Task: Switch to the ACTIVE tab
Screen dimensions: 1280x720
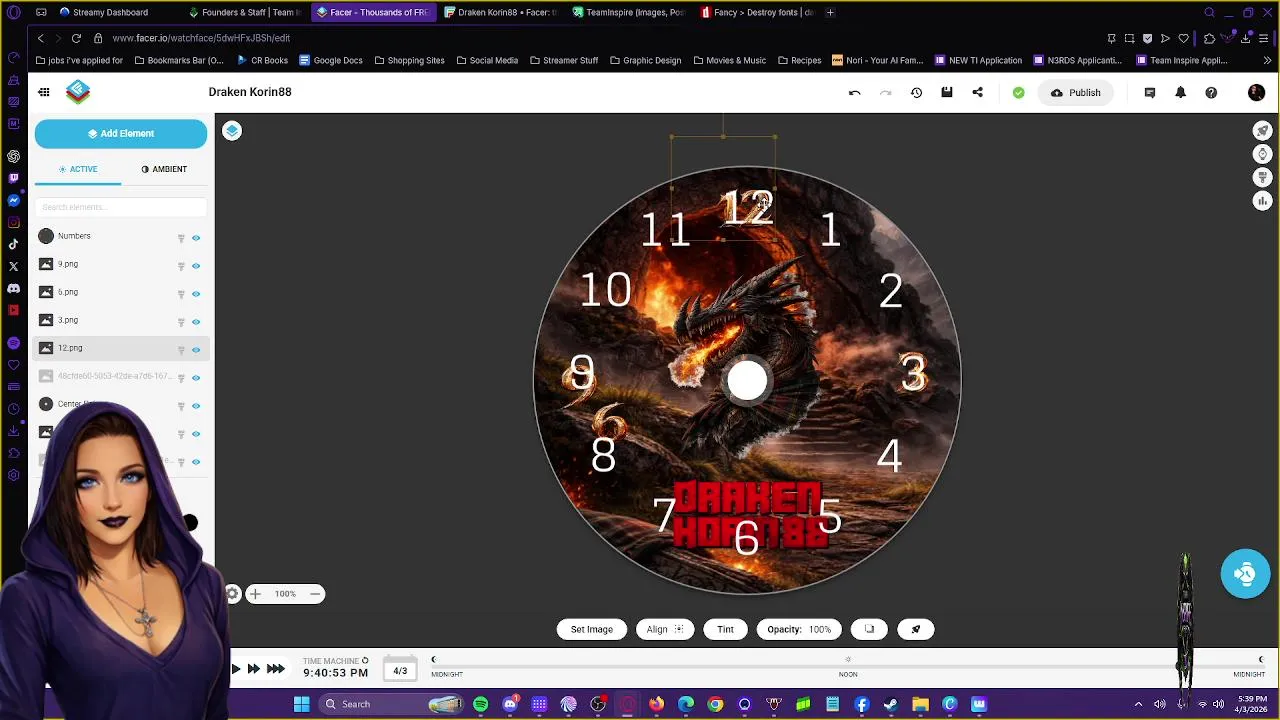Action: pos(78,169)
